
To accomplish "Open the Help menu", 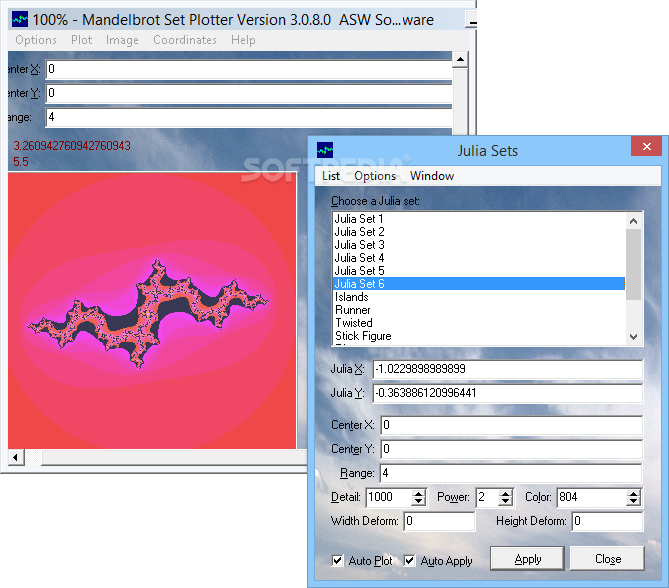I will click(243, 40).
